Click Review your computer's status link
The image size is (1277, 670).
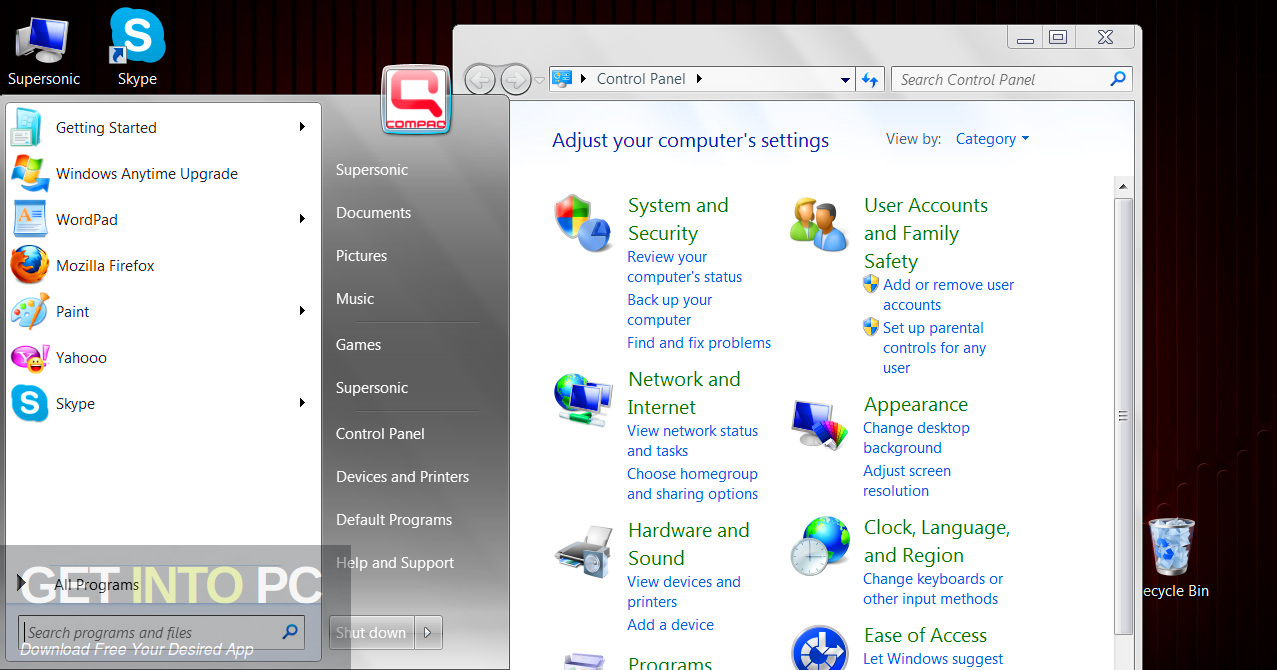[684, 267]
